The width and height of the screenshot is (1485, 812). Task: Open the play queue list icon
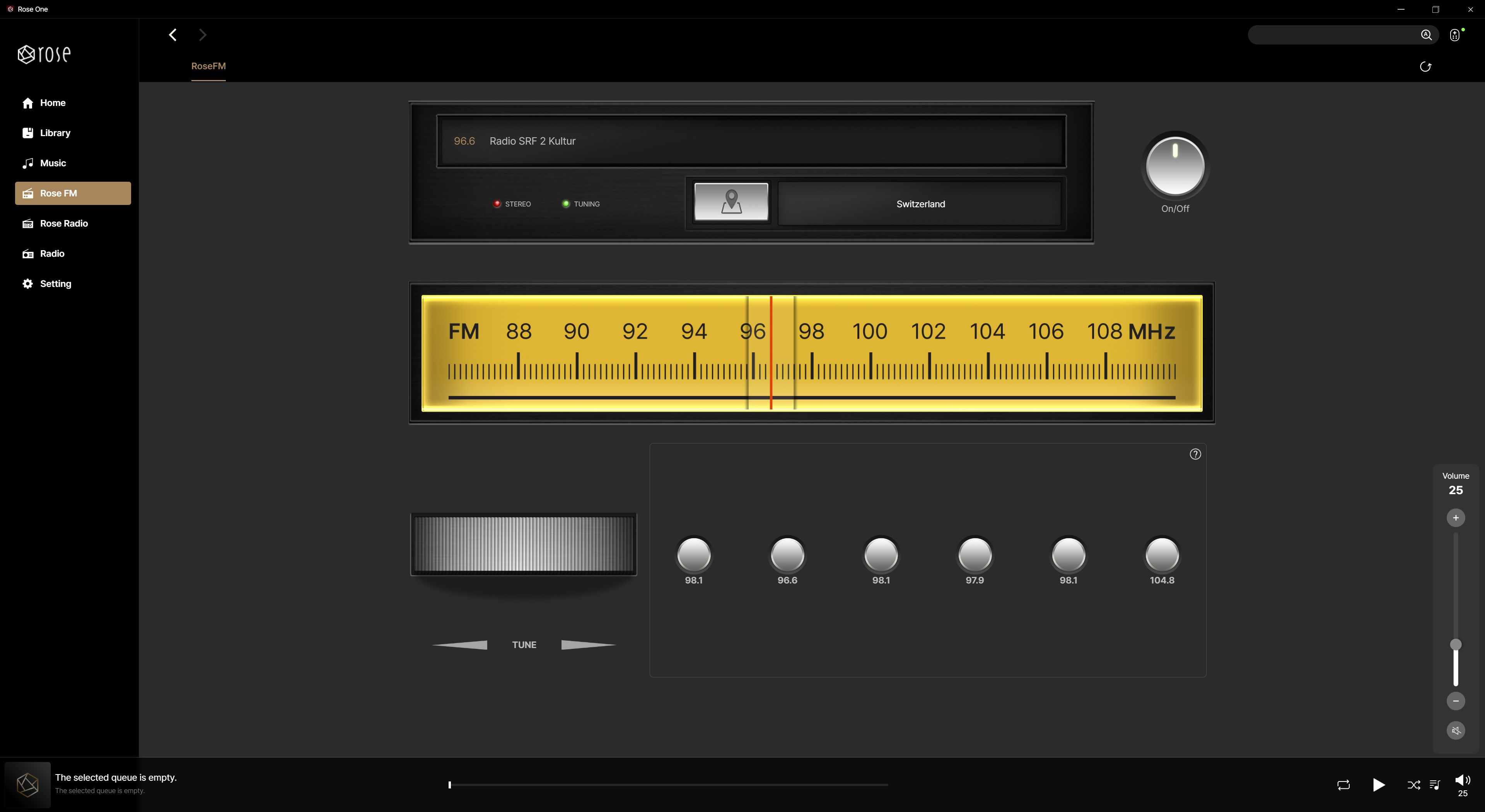click(1435, 785)
